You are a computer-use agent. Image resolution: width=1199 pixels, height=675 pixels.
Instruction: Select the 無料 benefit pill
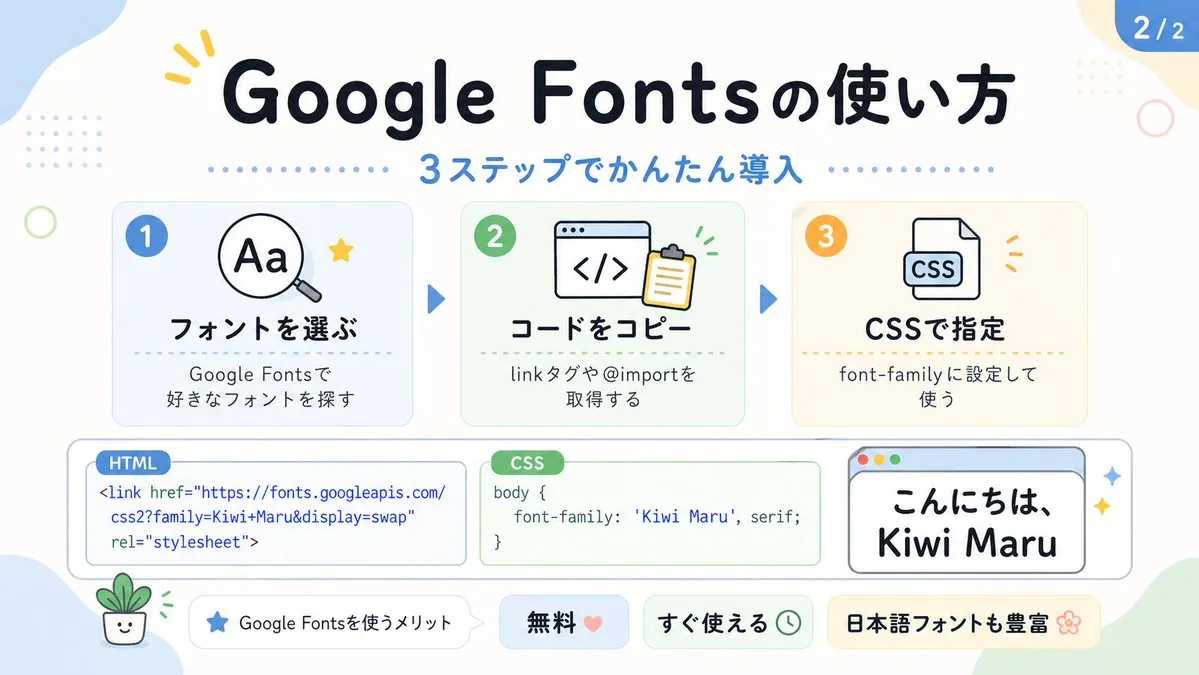point(564,622)
